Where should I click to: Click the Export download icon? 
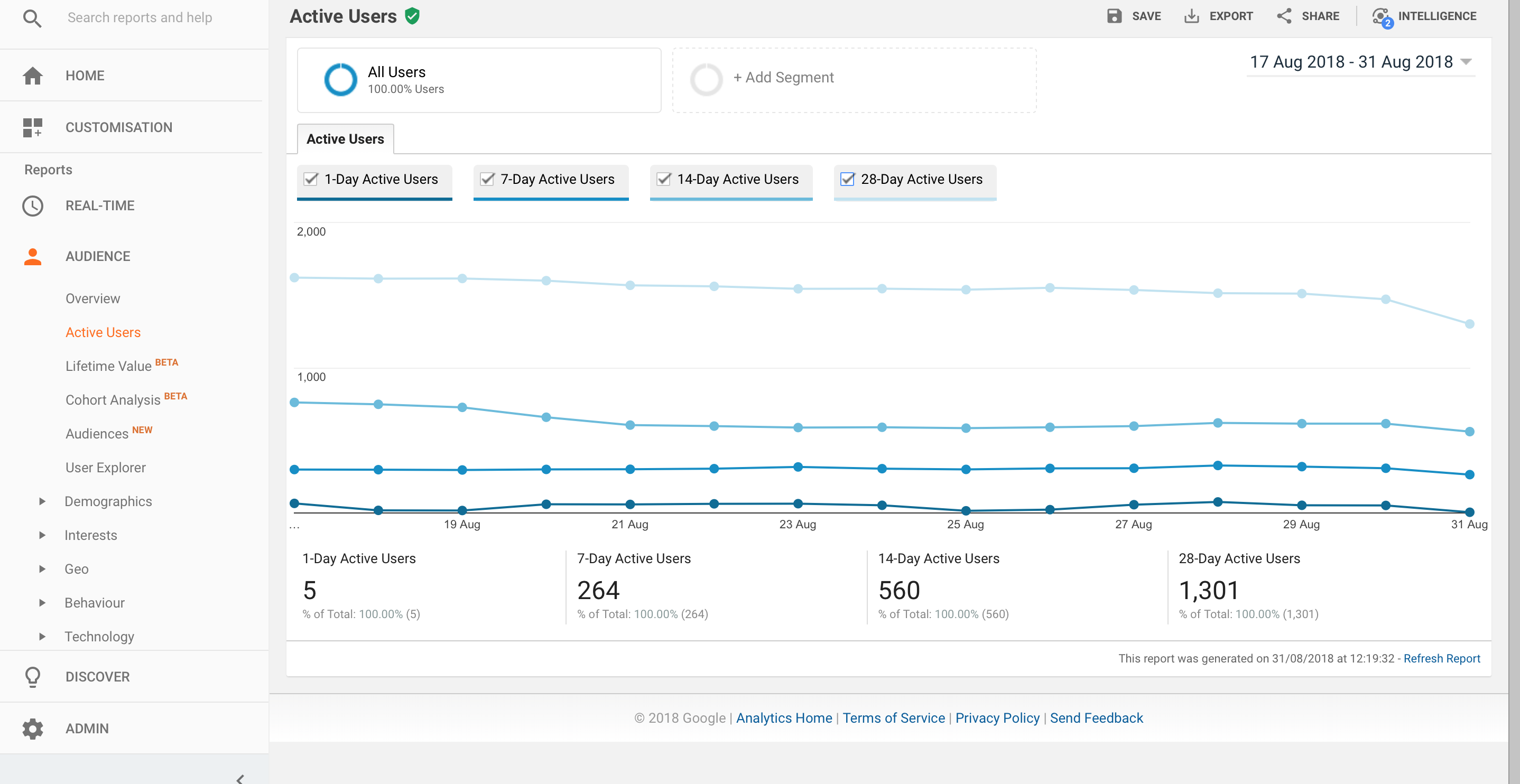pyautogui.click(x=1191, y=16)
